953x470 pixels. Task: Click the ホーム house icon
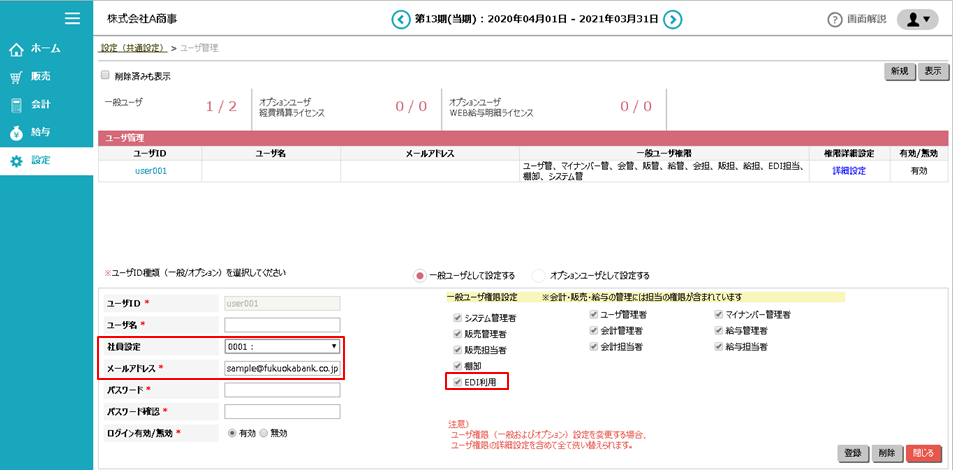coord(16,48)
